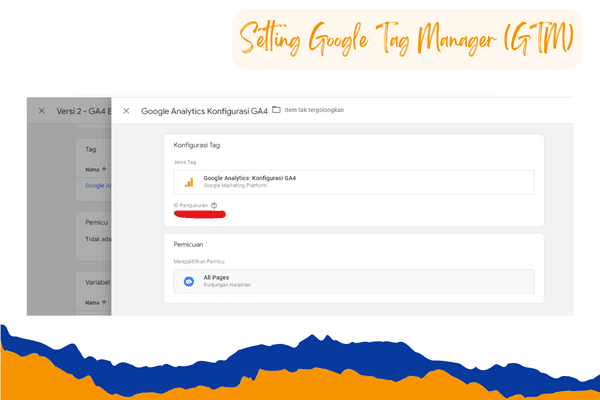
Task: Open the Google Analytics: Konfigurasi GA4 tag type
Action: click(x=354, y=182)
